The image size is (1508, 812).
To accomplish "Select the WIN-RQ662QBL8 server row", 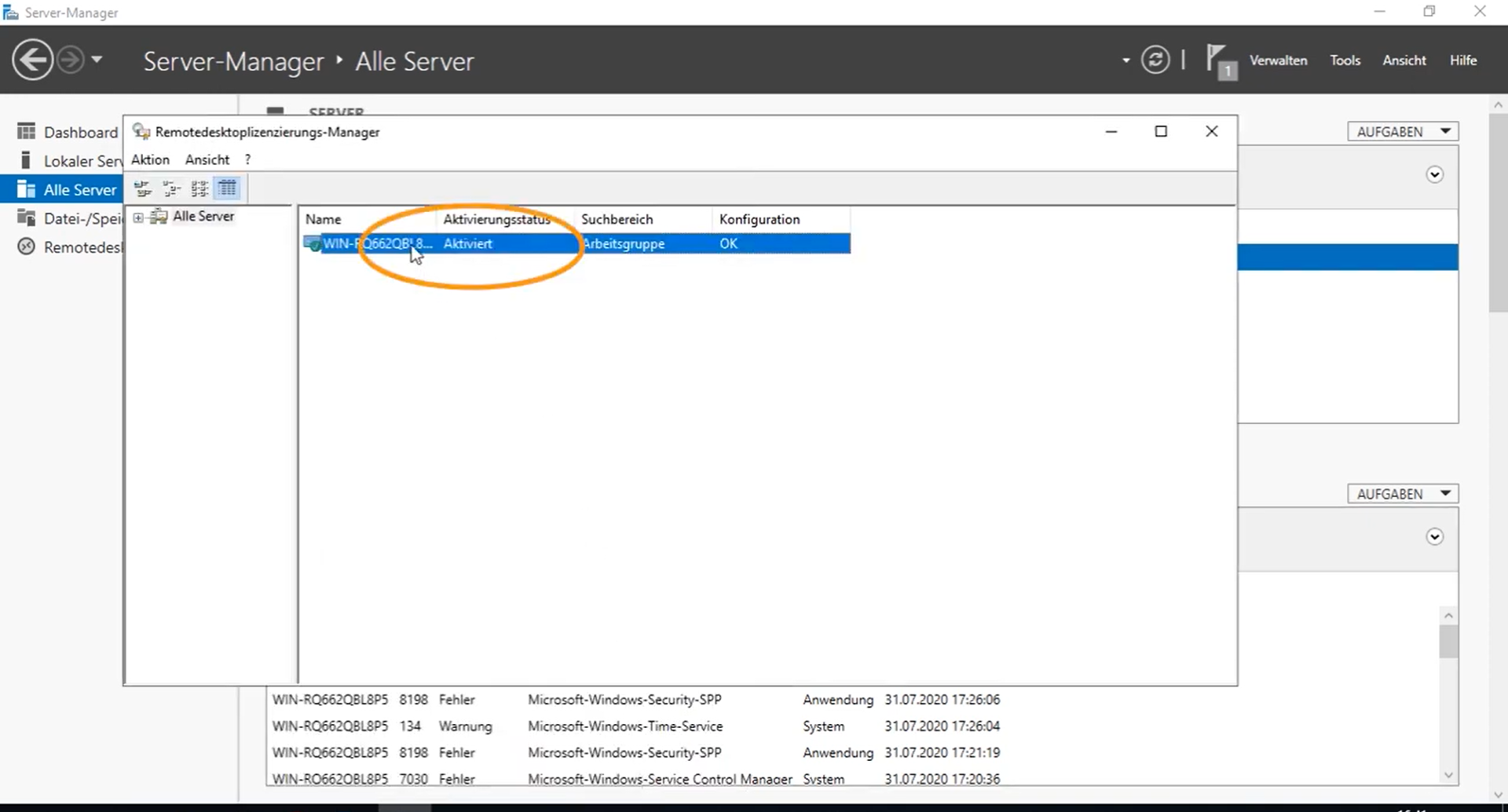I will coord(377,244).
